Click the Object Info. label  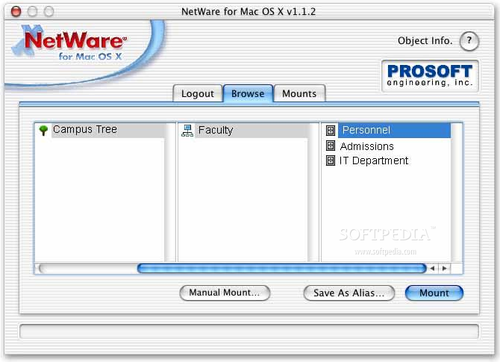pyautogui.click(x=425, y=41)
